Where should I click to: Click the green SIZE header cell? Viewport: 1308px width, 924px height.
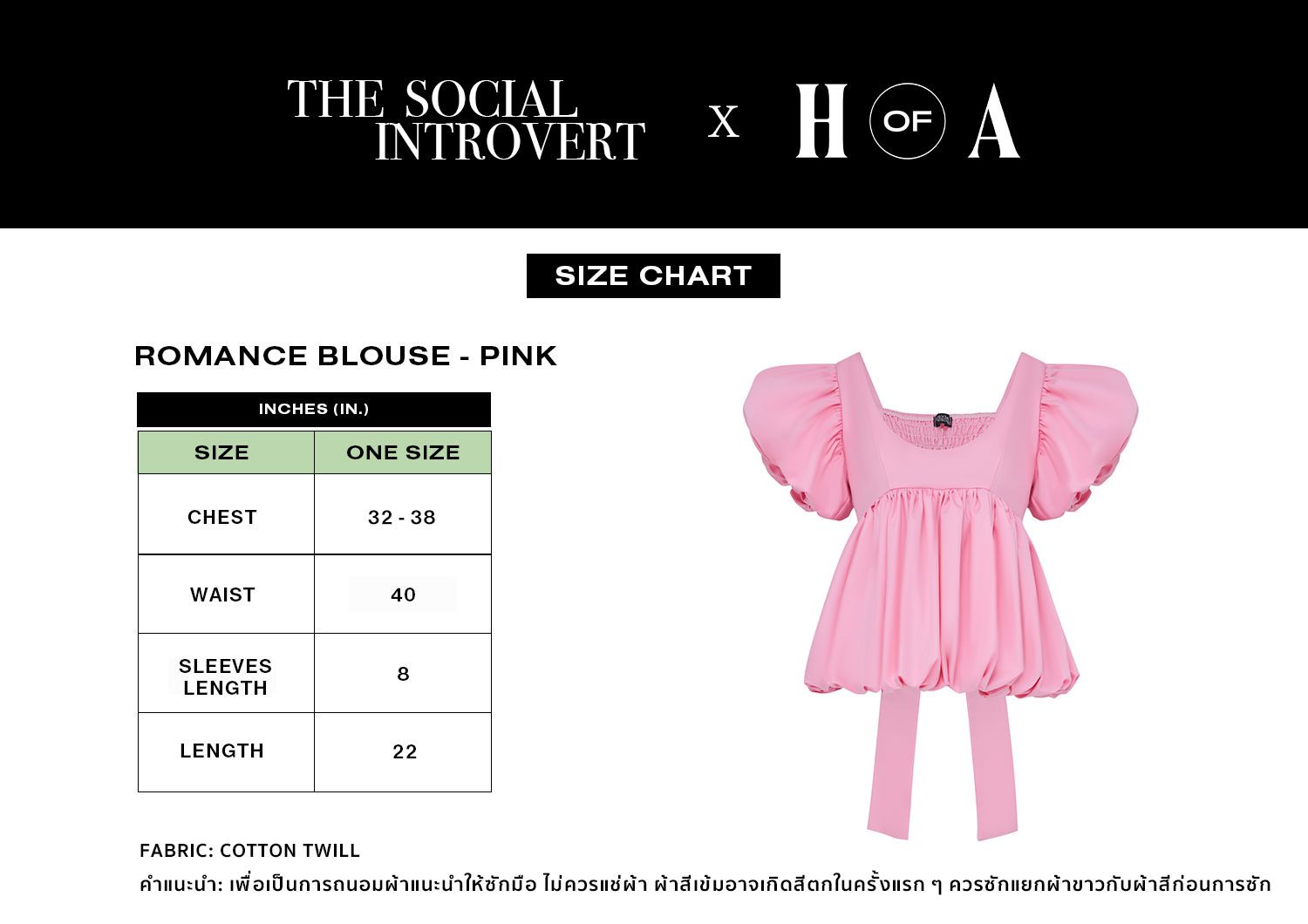(221, 452)
